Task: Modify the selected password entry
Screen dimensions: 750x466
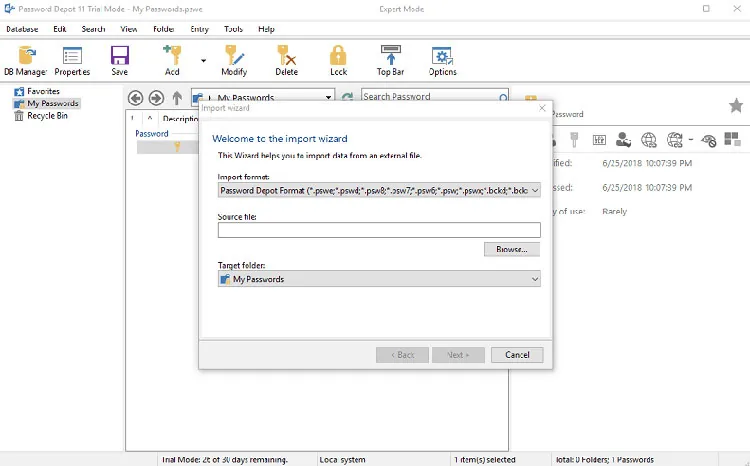Action: tap(234, 61)
